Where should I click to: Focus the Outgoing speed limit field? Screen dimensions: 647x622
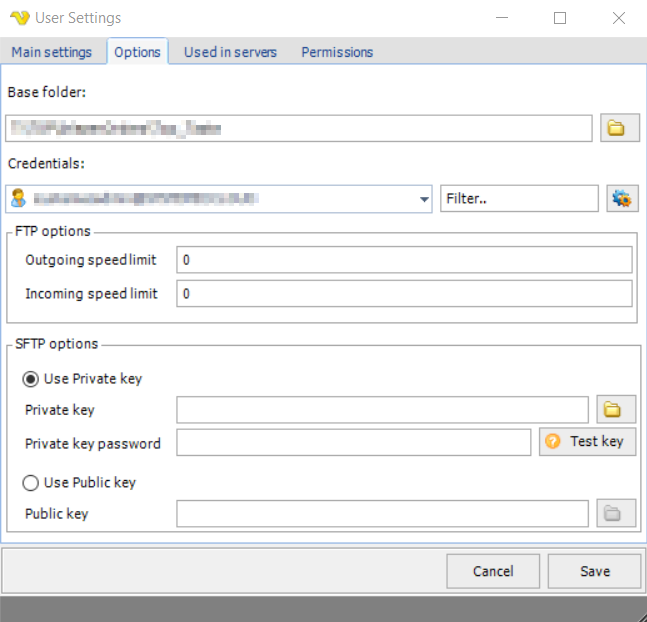point(403,260)
